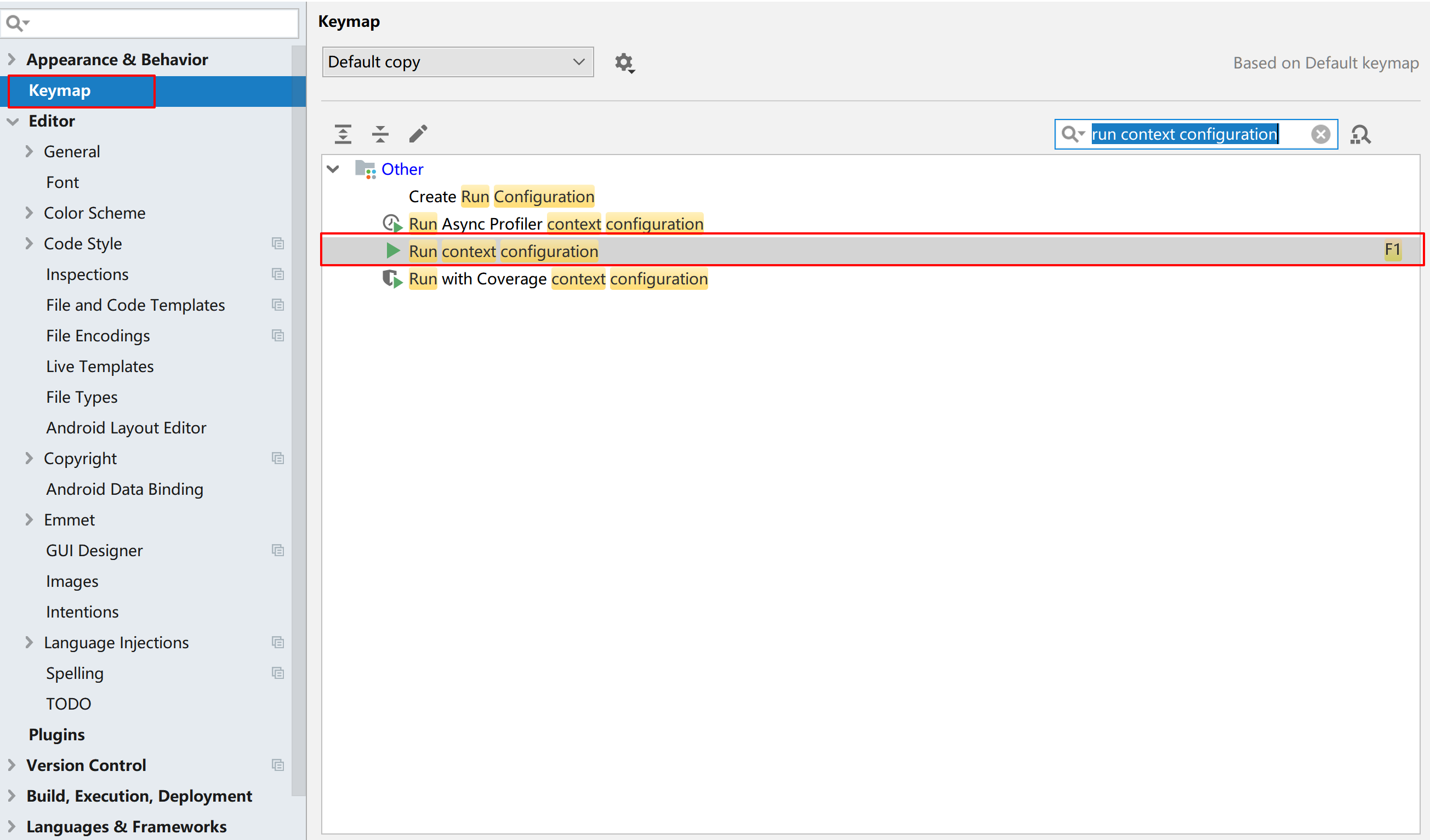1430x840 pixels.
Task: Open the Default copy keymap dropdown
Action: 457,62
